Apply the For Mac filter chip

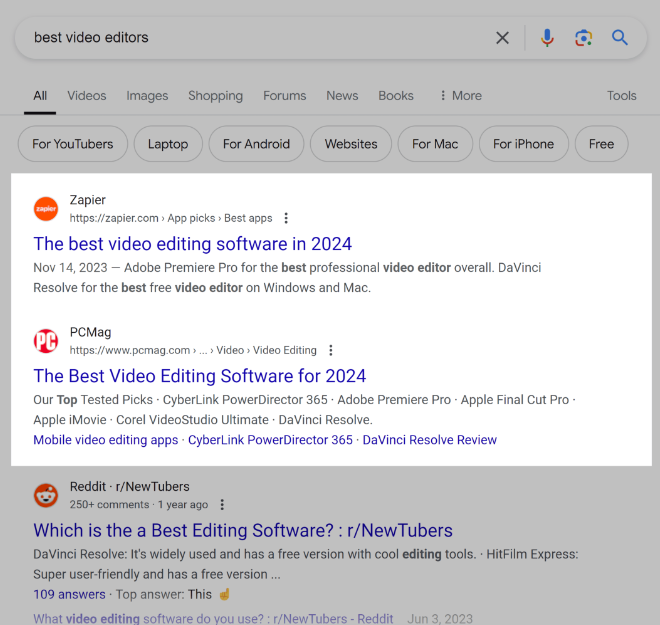click(x=435, y=144)
